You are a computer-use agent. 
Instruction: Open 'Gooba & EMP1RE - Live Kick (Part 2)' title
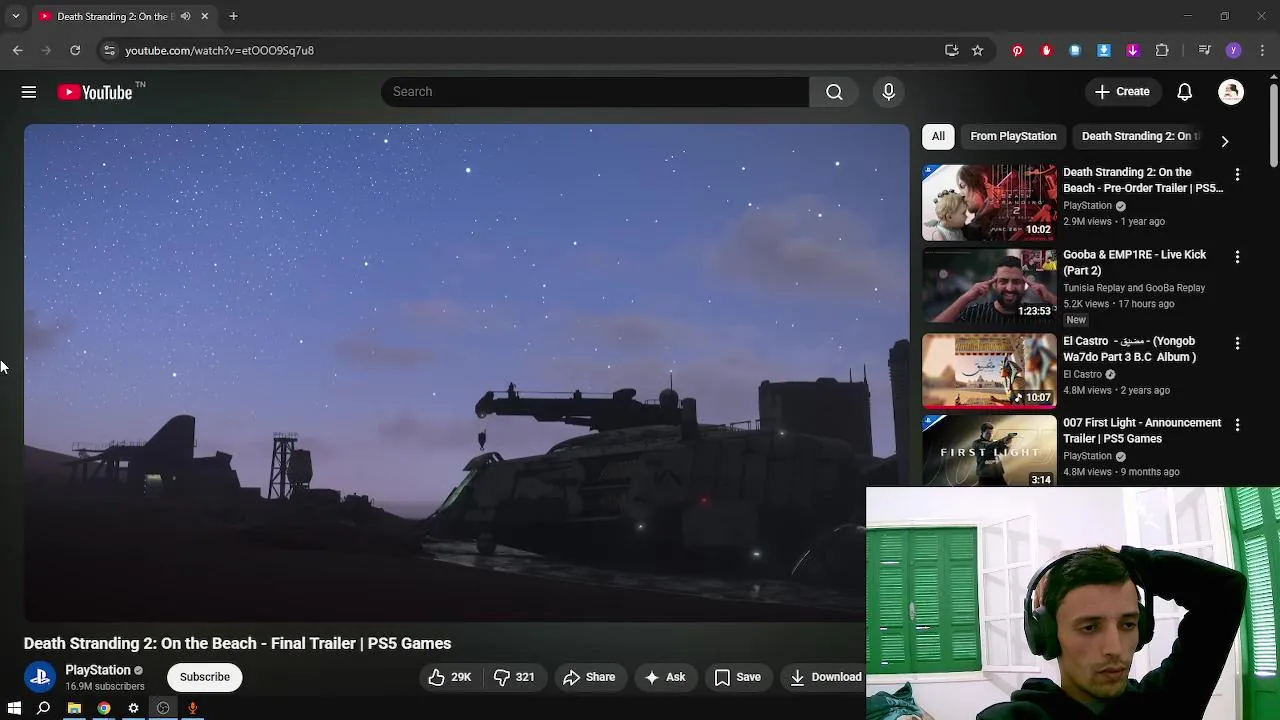(1135, 262)
